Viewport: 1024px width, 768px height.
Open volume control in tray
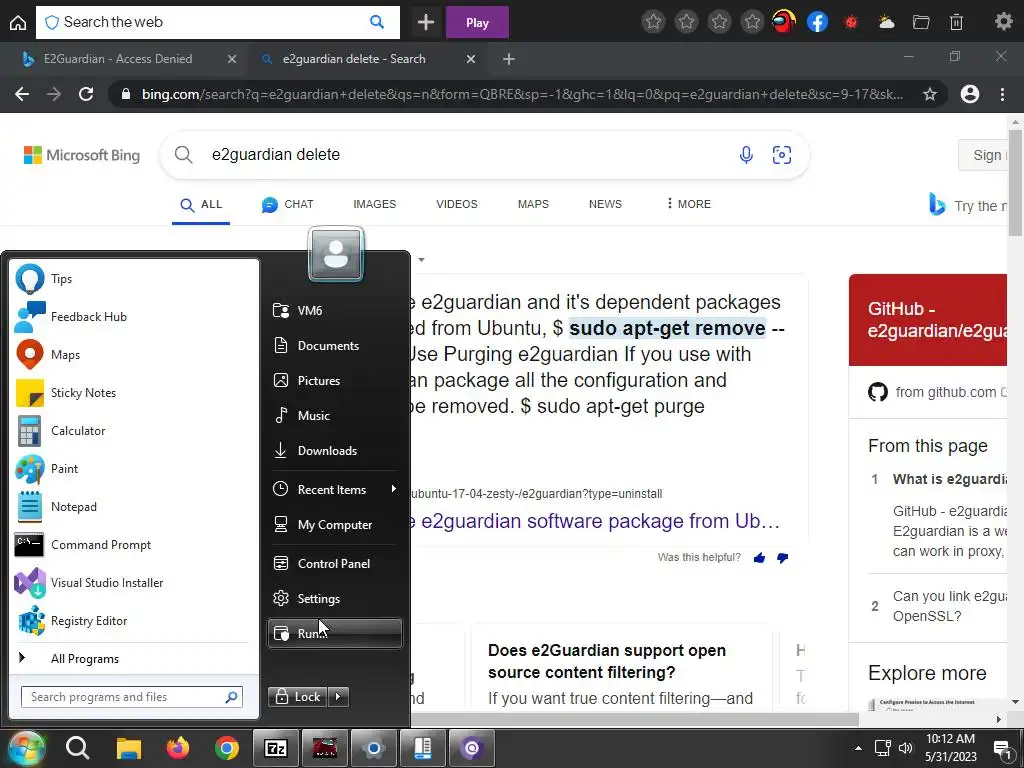[x=906, y=748]
